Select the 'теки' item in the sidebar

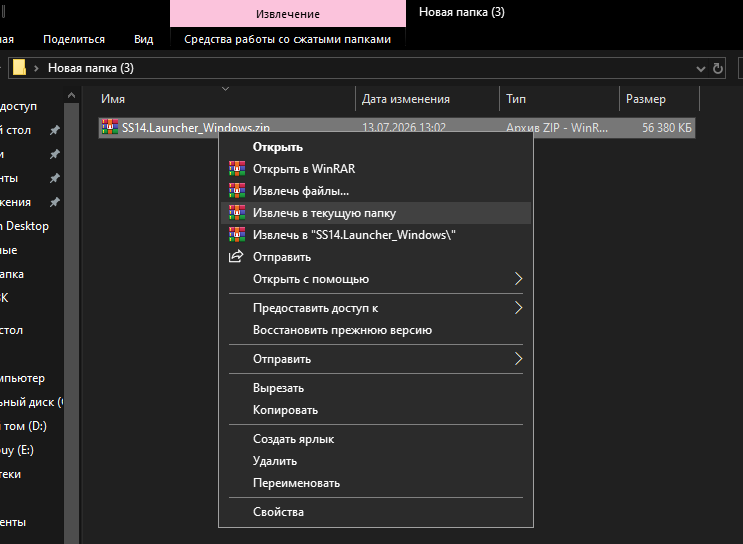tap(10, 474)
